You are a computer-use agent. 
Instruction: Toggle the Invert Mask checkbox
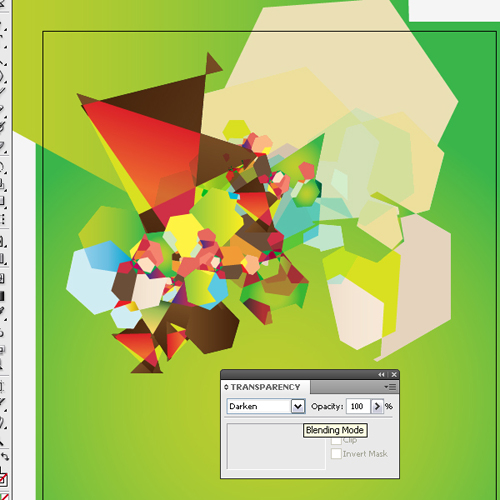click(x=336, y=454)
